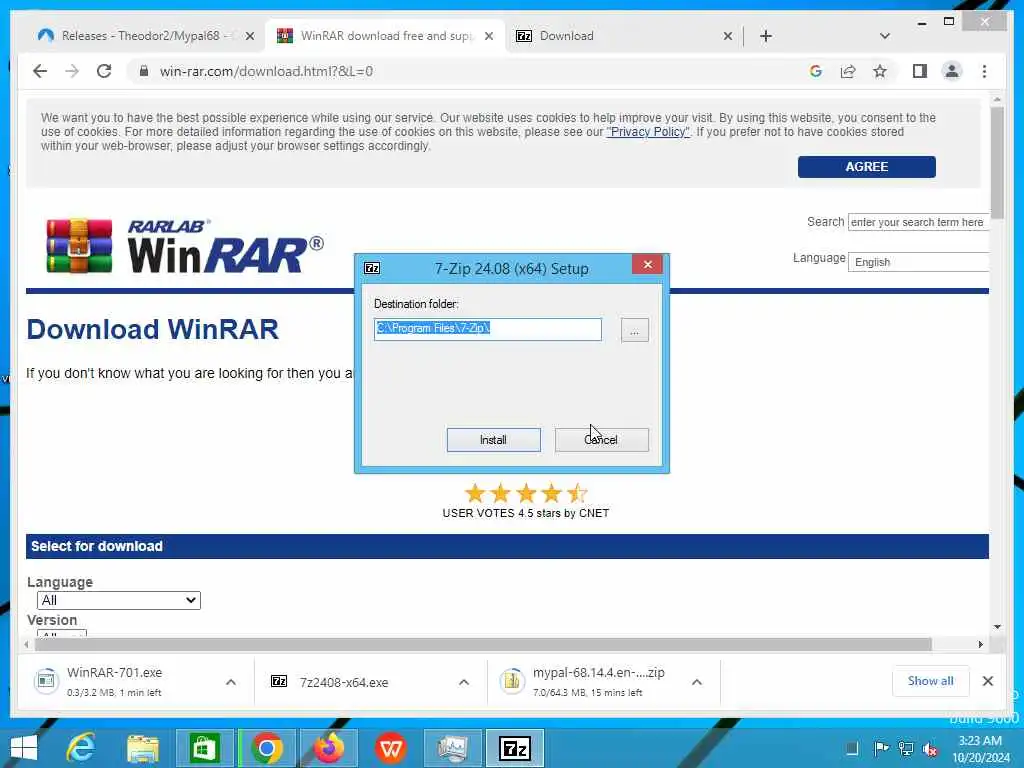Open the Windows Store taskbar icon

pos(204,748)
